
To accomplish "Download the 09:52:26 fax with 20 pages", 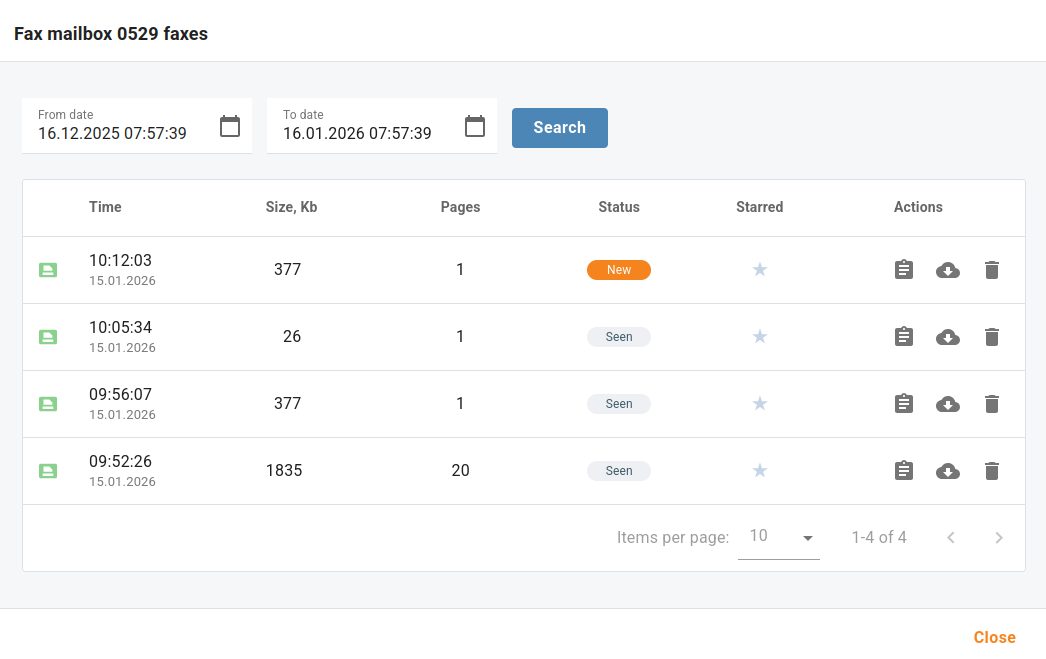I will click(947, 471).
